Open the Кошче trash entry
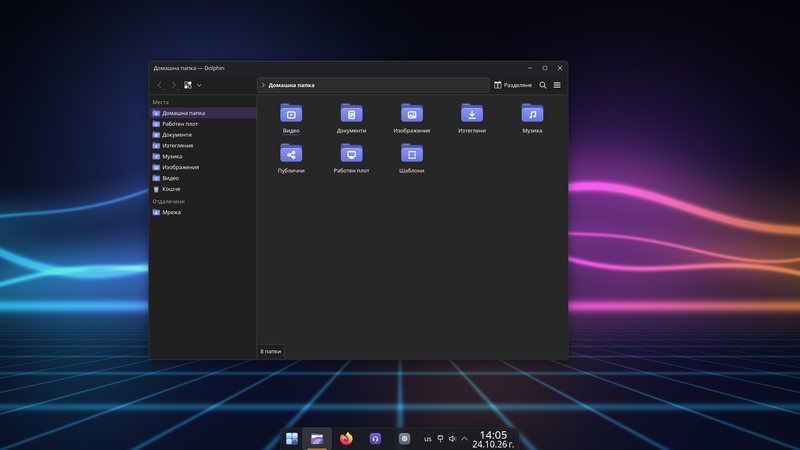Viewport: 800px width, 450px height. pos(203,189)
